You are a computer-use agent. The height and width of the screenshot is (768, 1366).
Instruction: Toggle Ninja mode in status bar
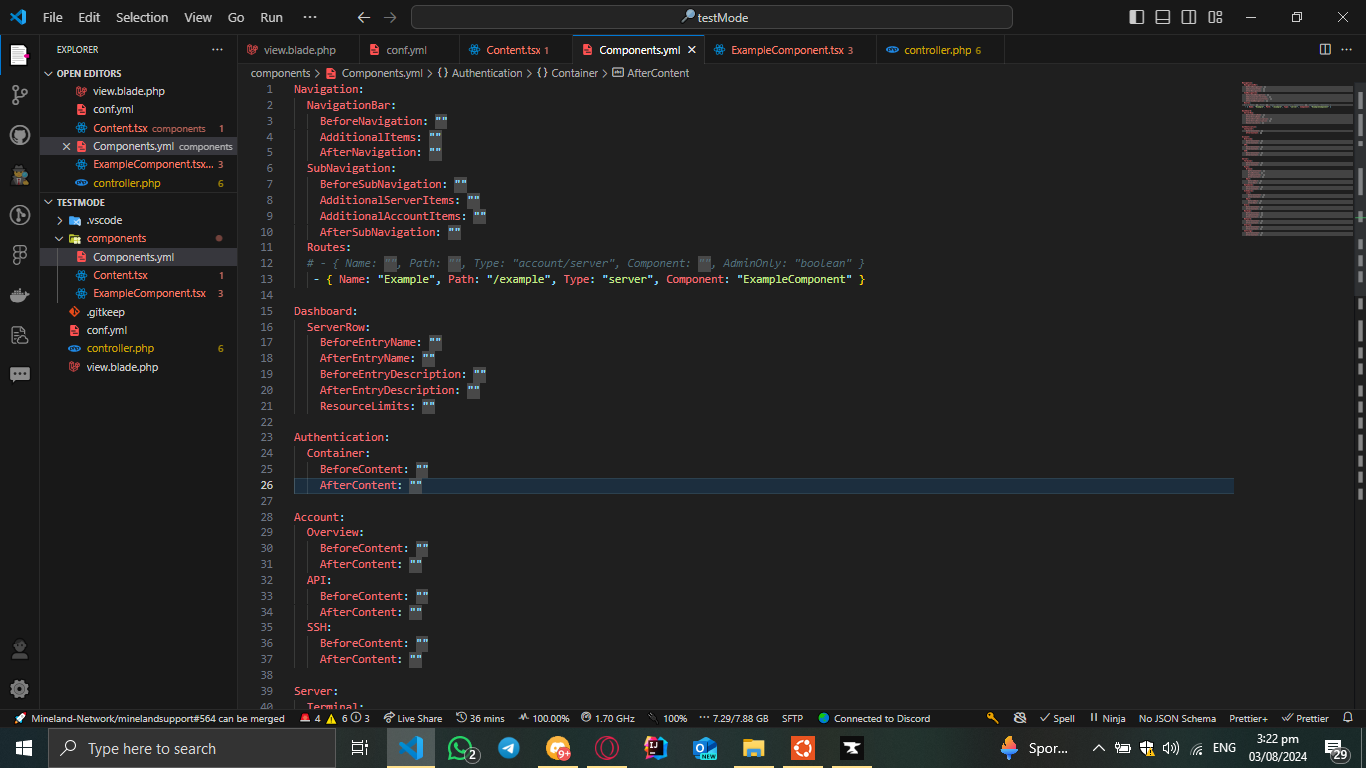point(1106,718)
